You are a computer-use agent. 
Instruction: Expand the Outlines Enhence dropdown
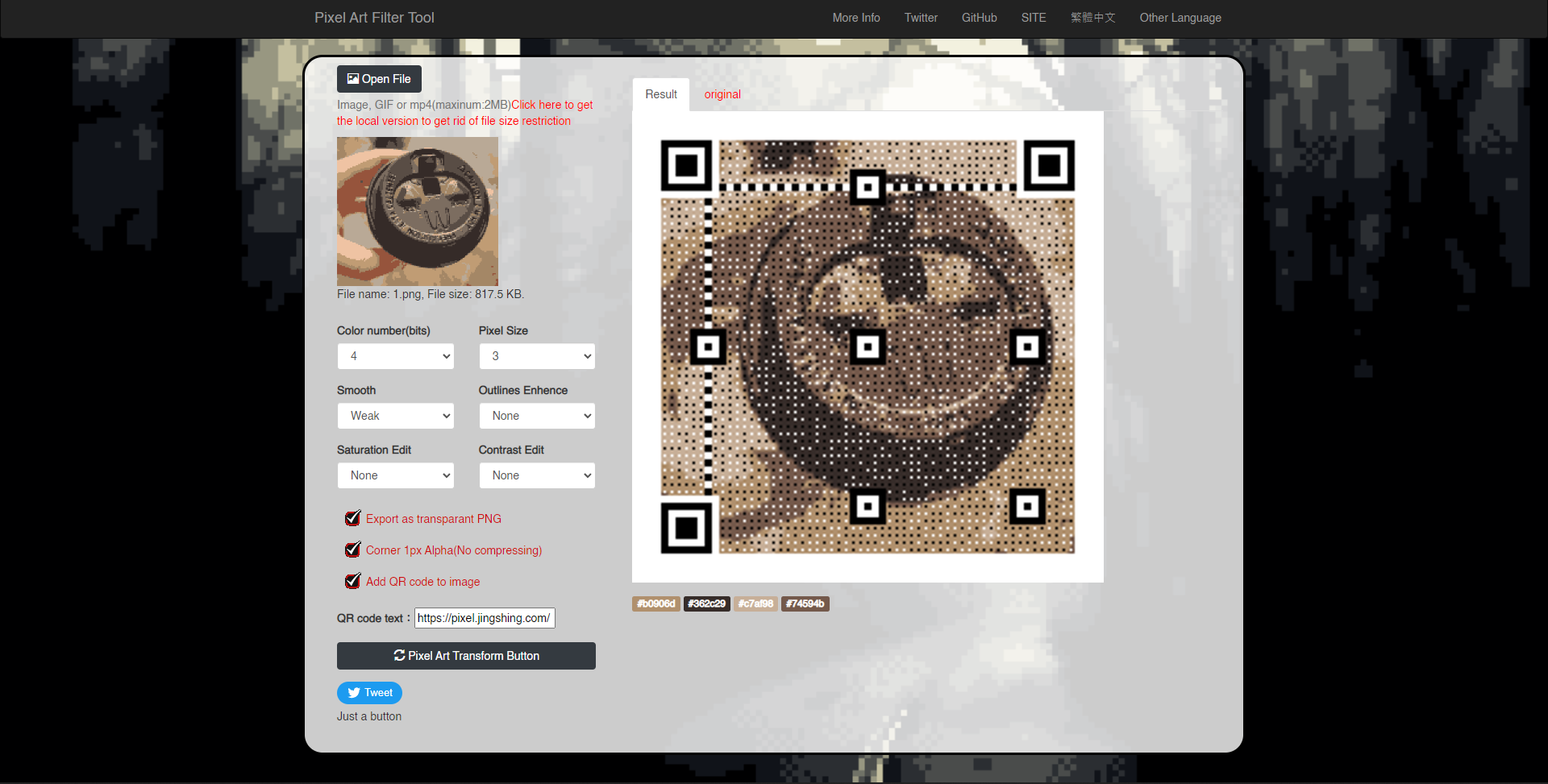pos(537,416)
